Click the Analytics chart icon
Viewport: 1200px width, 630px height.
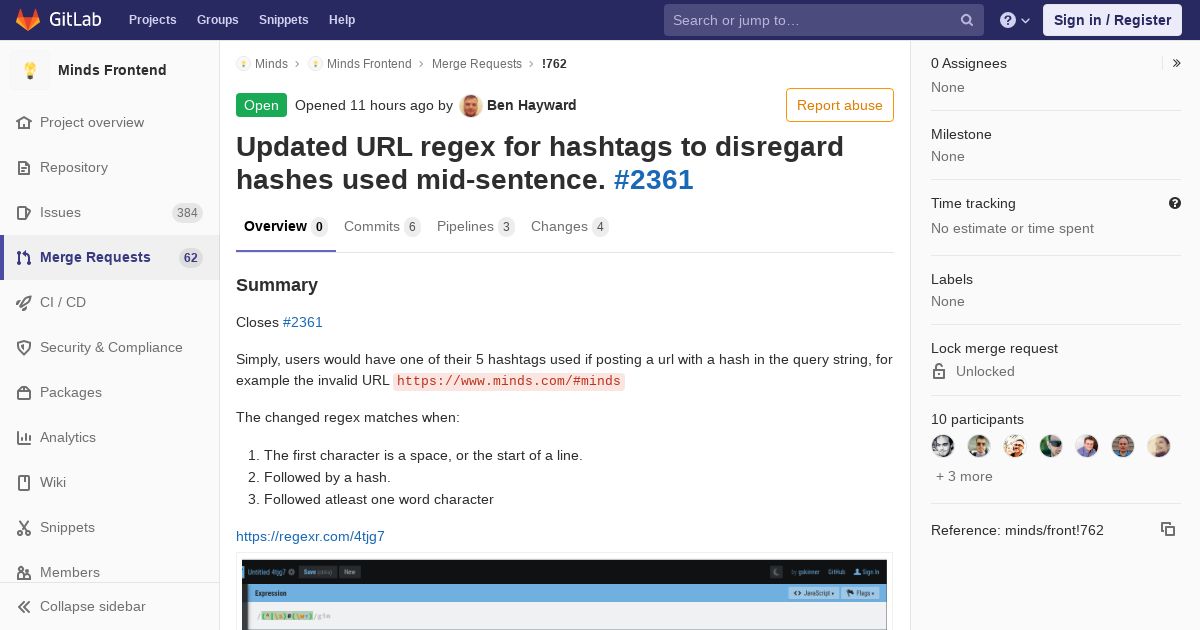pyautogui.click(x=24, y=437)
